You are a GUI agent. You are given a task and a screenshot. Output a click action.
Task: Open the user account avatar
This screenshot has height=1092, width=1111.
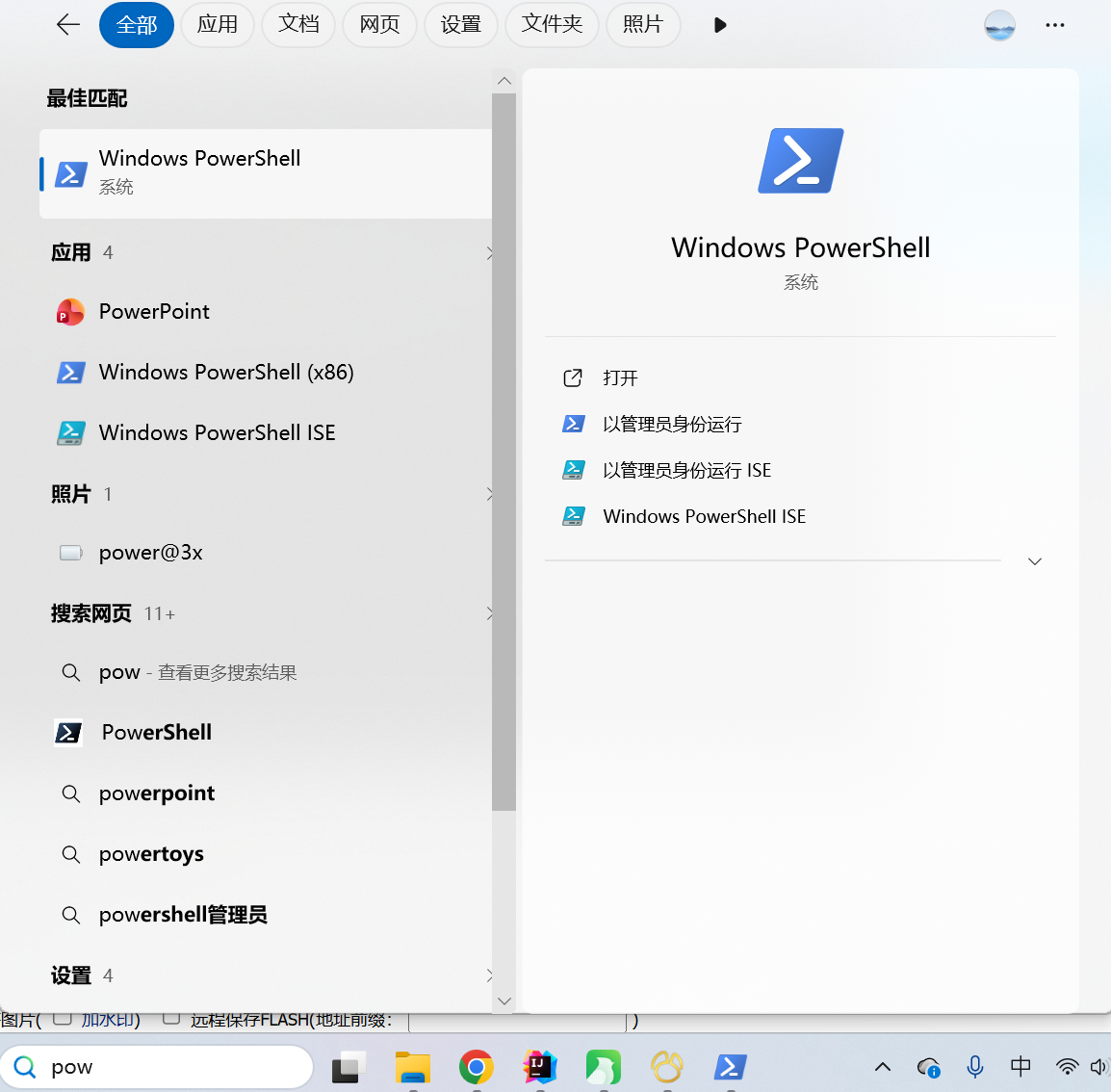[x=999, y=25]
